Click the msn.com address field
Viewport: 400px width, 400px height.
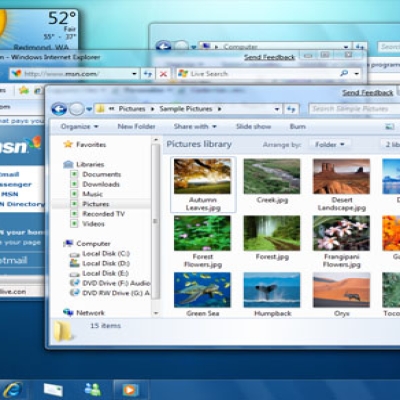pyautogui.click(x=73, y=74)
